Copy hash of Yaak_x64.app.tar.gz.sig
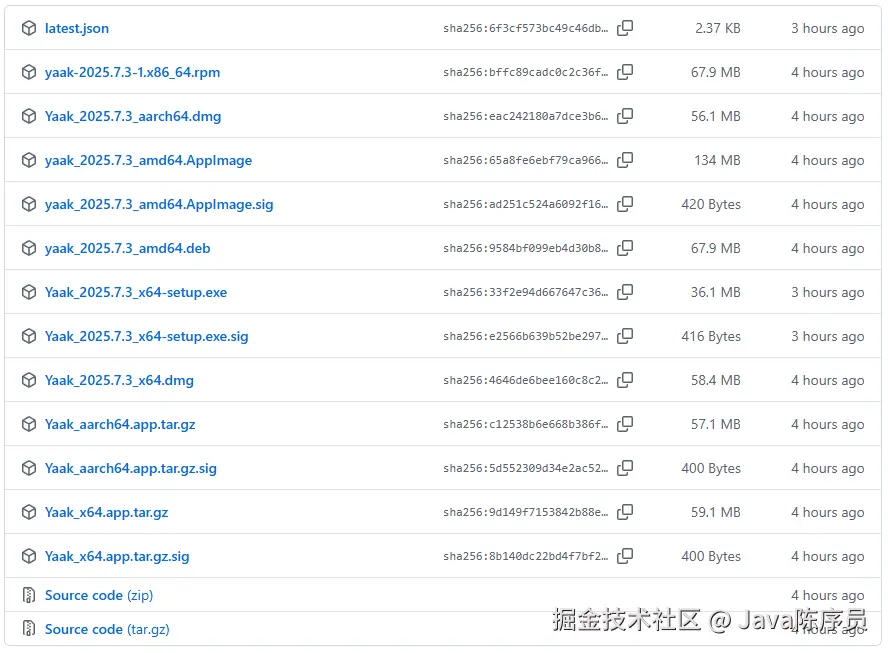 625,556
